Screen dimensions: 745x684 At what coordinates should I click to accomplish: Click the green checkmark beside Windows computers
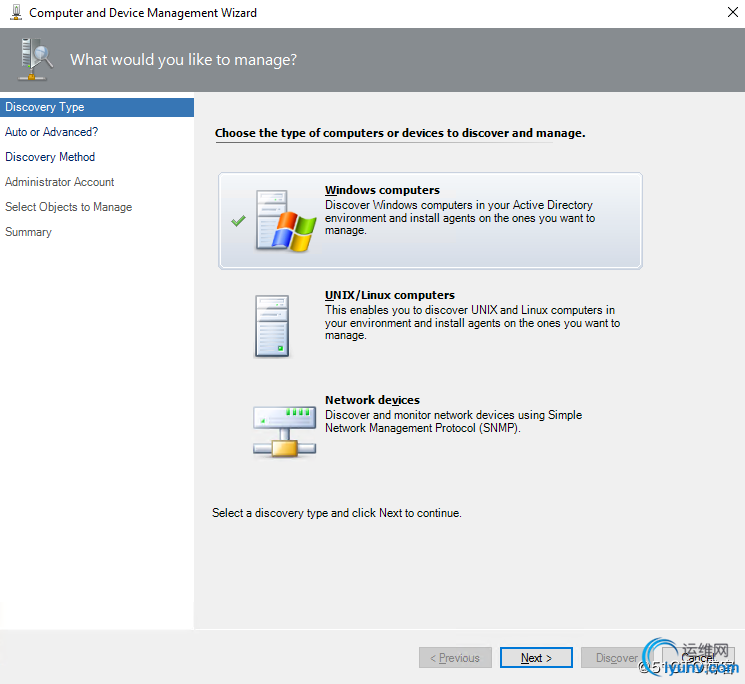coord(239,221)
